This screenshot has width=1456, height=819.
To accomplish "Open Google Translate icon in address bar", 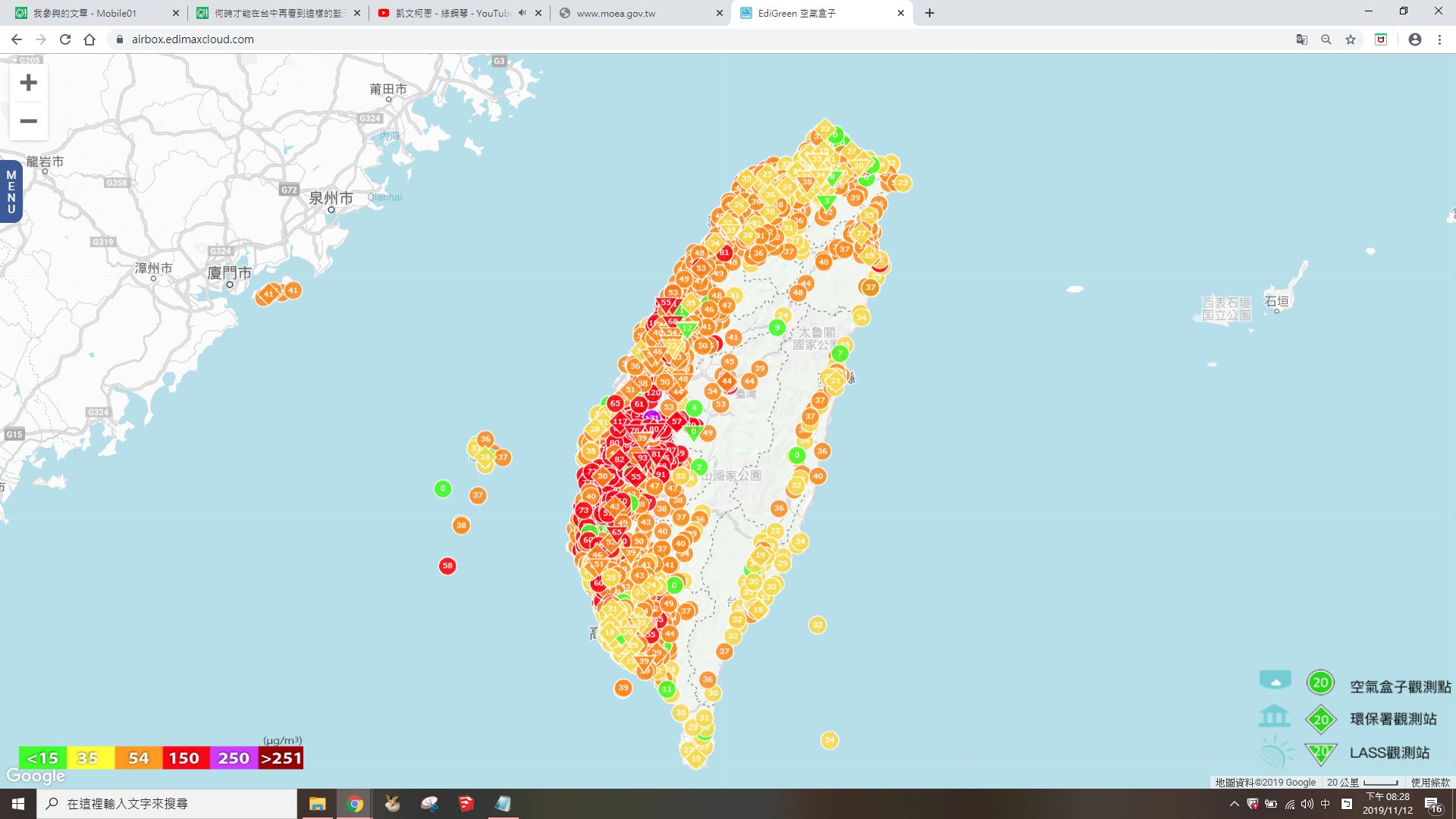I will point(1302,39).
